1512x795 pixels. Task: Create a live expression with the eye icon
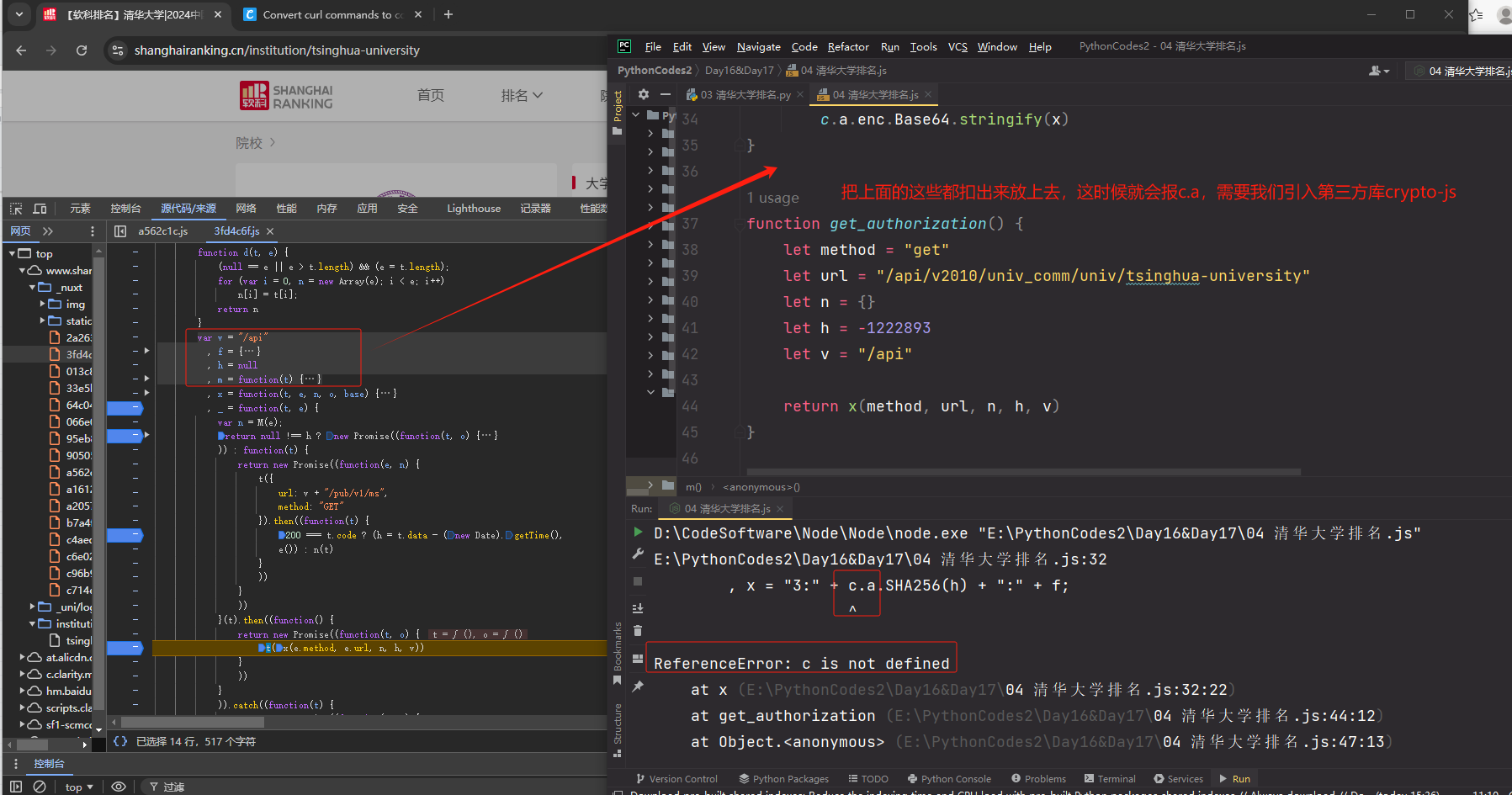point(119,787)
